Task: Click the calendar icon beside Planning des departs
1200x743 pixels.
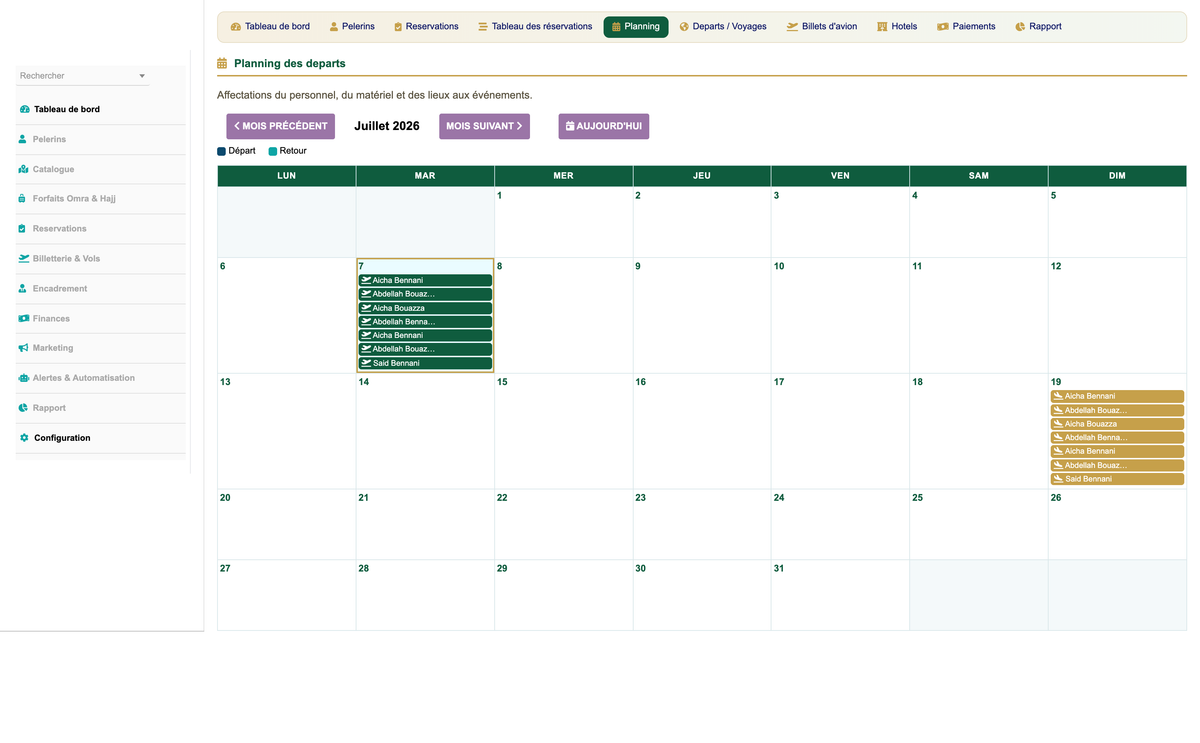Action: coord(222,64)
